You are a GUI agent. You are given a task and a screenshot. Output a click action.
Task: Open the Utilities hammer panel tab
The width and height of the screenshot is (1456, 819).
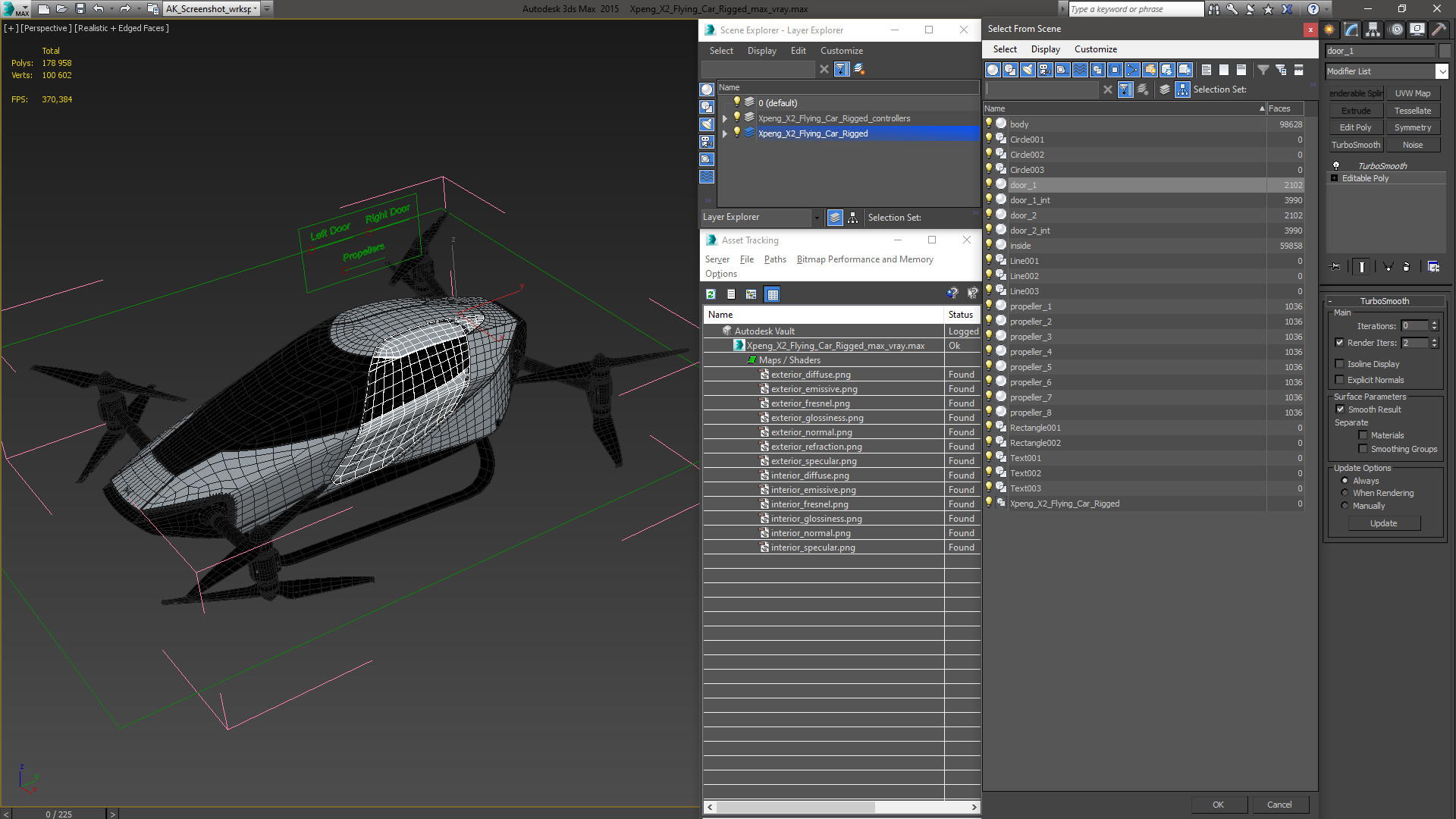pos(1439,30)
